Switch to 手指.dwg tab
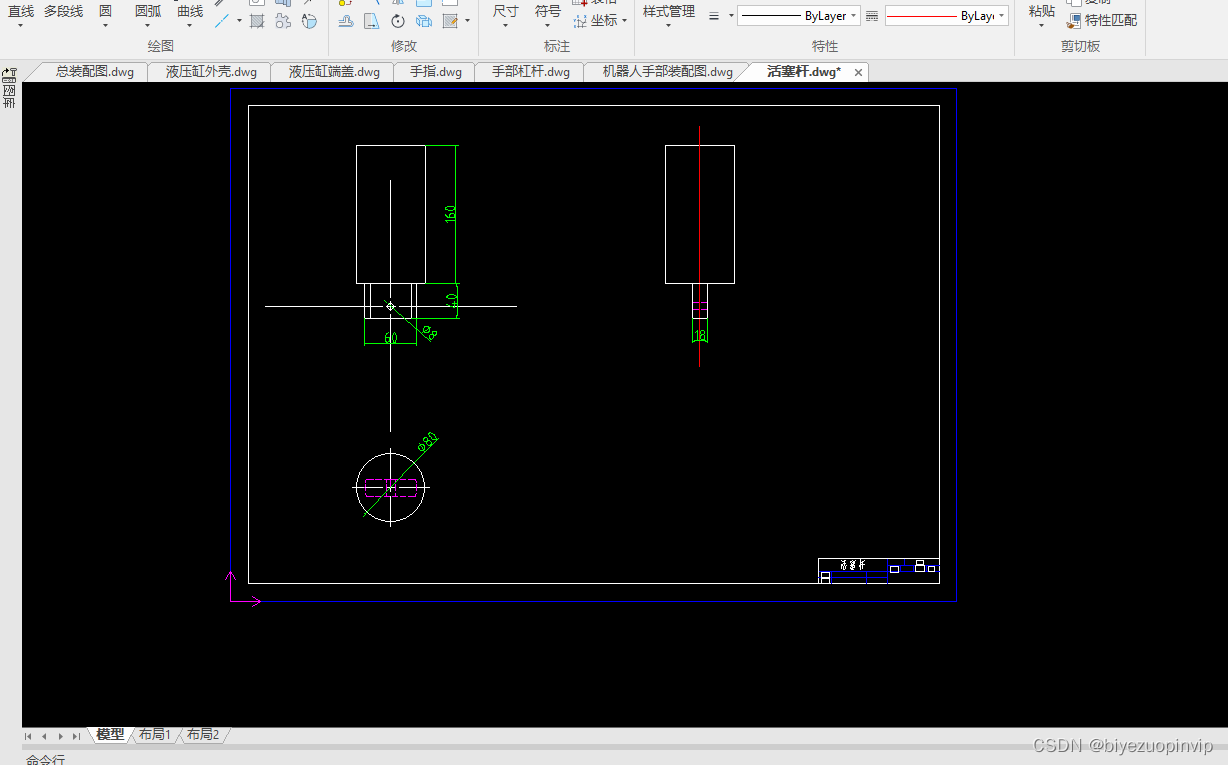Image resolution: width=1228 pixels, height=765 pixels. (x=435, y=72)
